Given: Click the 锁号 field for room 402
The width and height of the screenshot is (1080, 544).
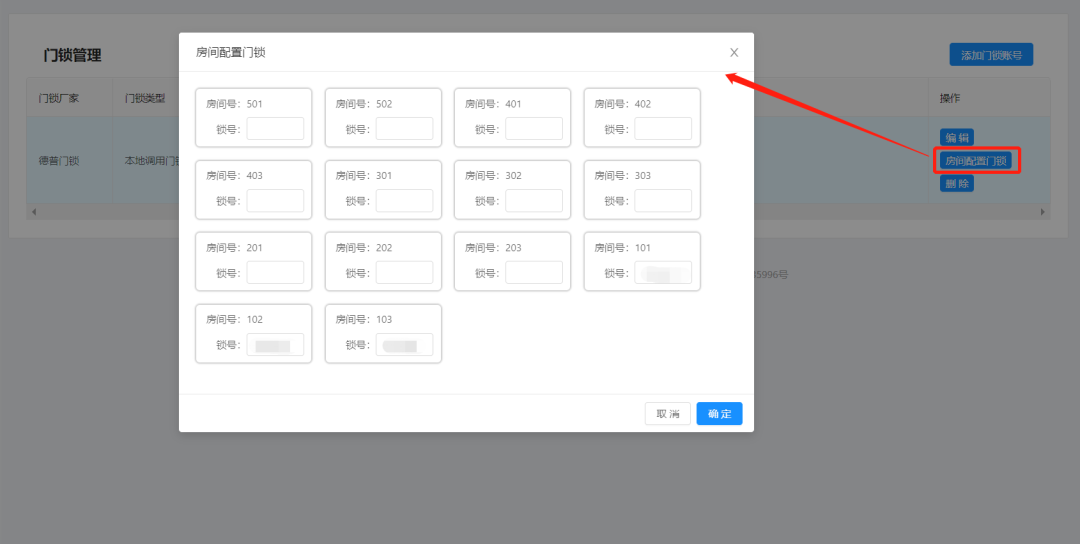Looking at the screenshot, I should tap(663, 129).
